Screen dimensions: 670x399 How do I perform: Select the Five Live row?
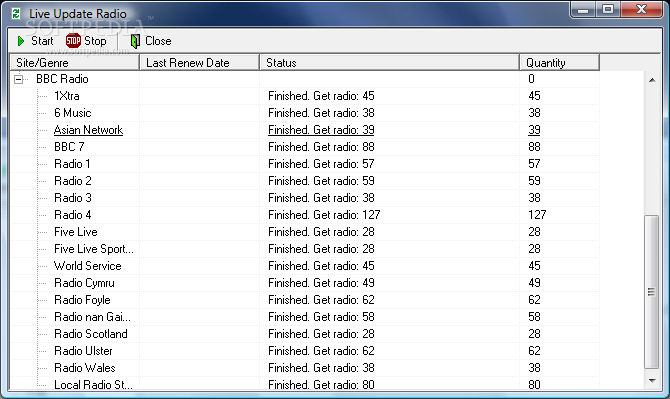pyautogui.click(x=305, y=232)
